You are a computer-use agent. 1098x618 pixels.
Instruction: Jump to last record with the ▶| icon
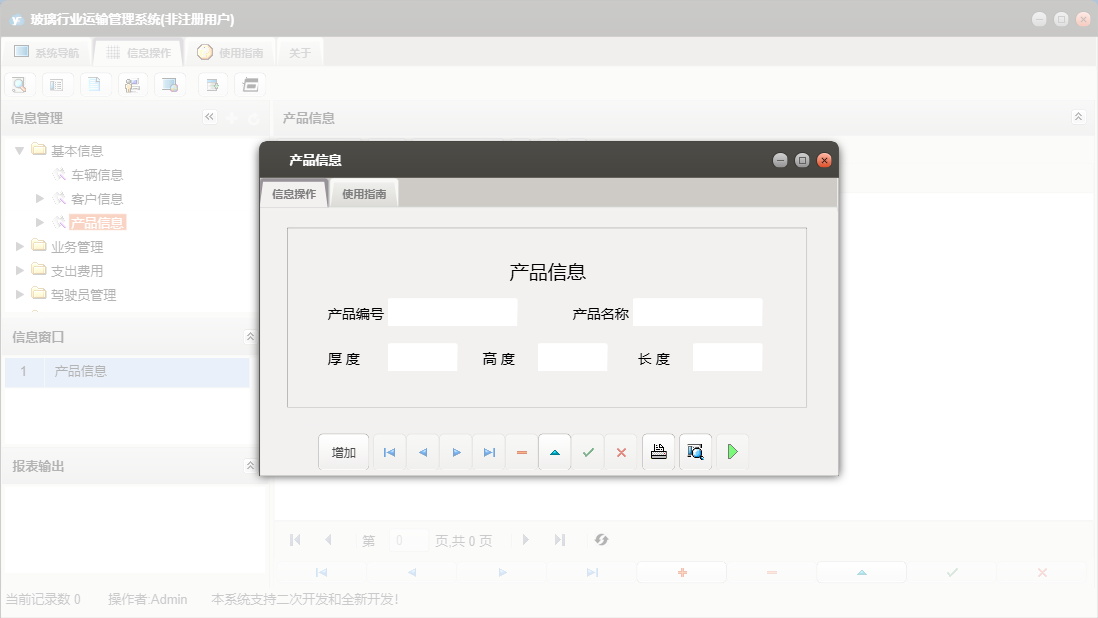[x=489, y=451]
